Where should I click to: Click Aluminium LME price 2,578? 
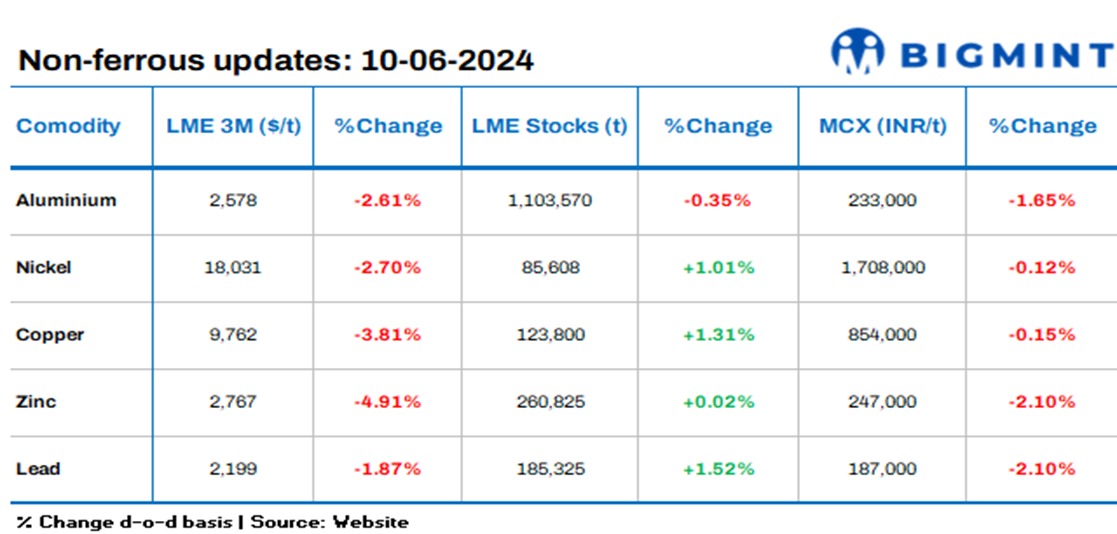pos(233,200)
